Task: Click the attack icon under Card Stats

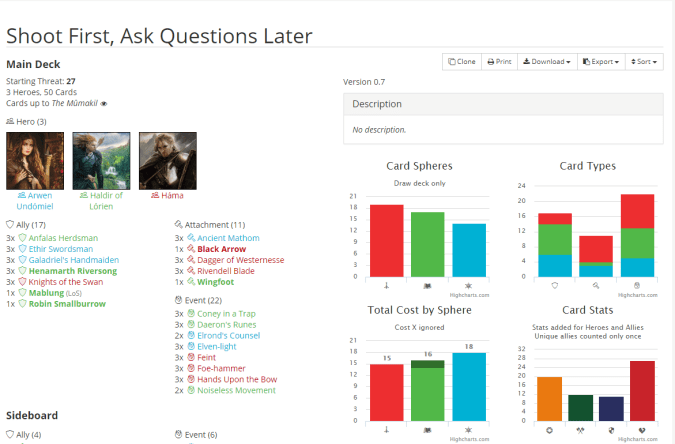Action: [x=580, y=429]
